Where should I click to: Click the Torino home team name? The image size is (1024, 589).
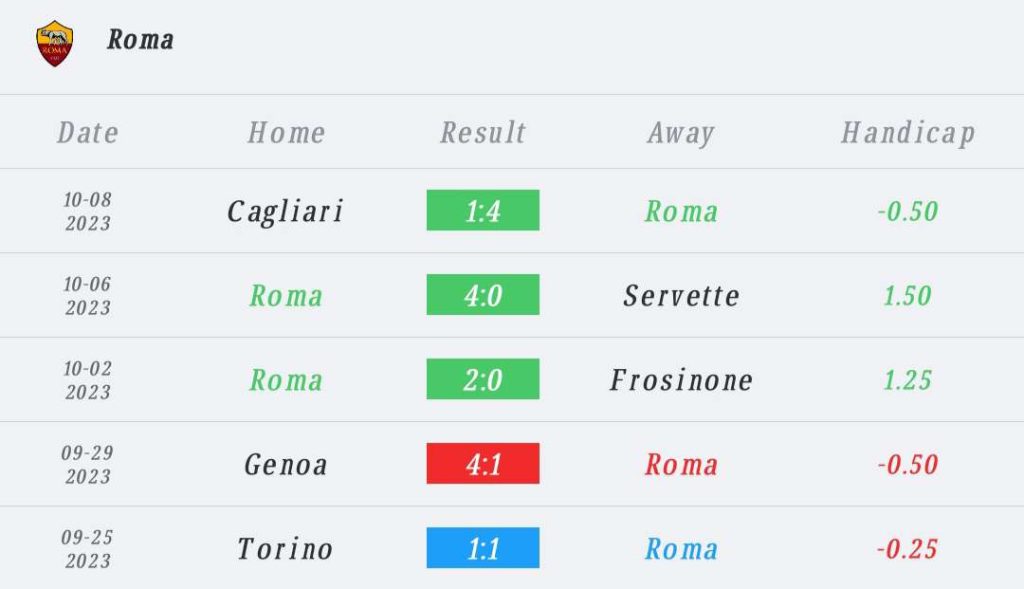(x=285, y=549)
